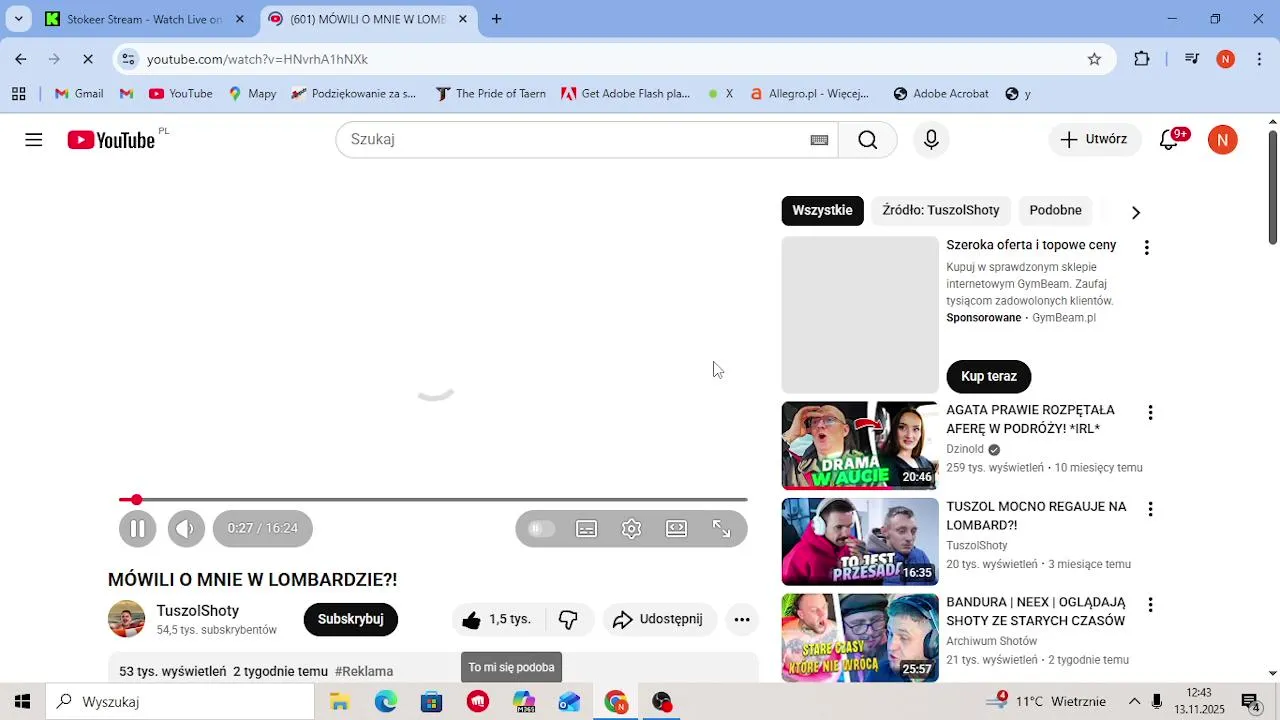
Task: Open the TUSZOL MOCNO REGAUJE video title
Action: click(1036, 516)
